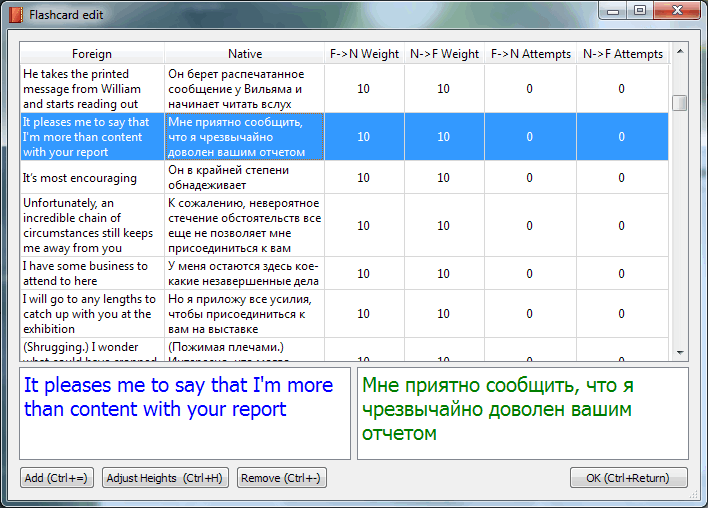708x508 pixels.
Task: Sort by the Native column header
Action: pos(245,54)
